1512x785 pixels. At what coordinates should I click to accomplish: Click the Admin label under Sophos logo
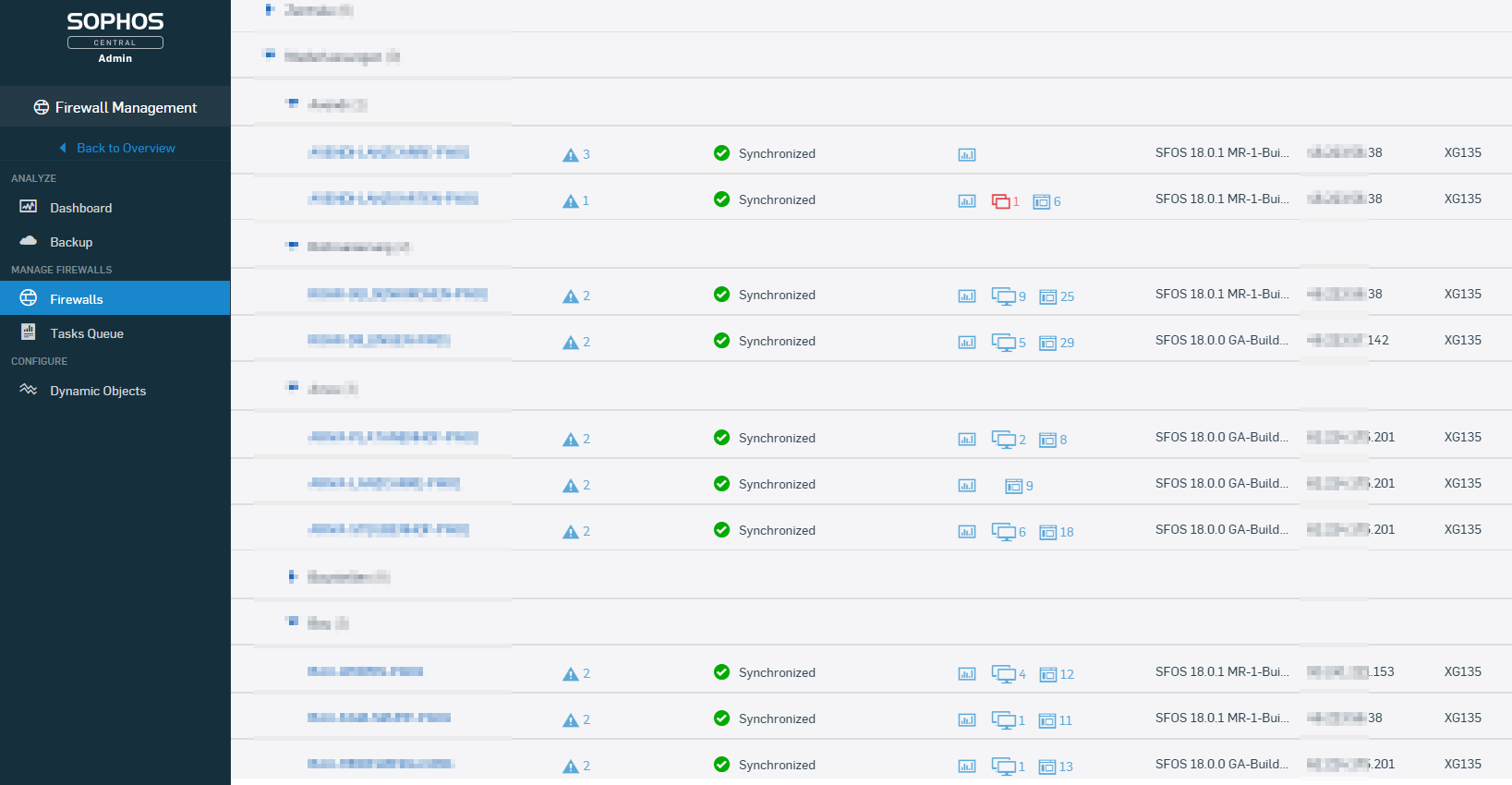click(115, 58)
